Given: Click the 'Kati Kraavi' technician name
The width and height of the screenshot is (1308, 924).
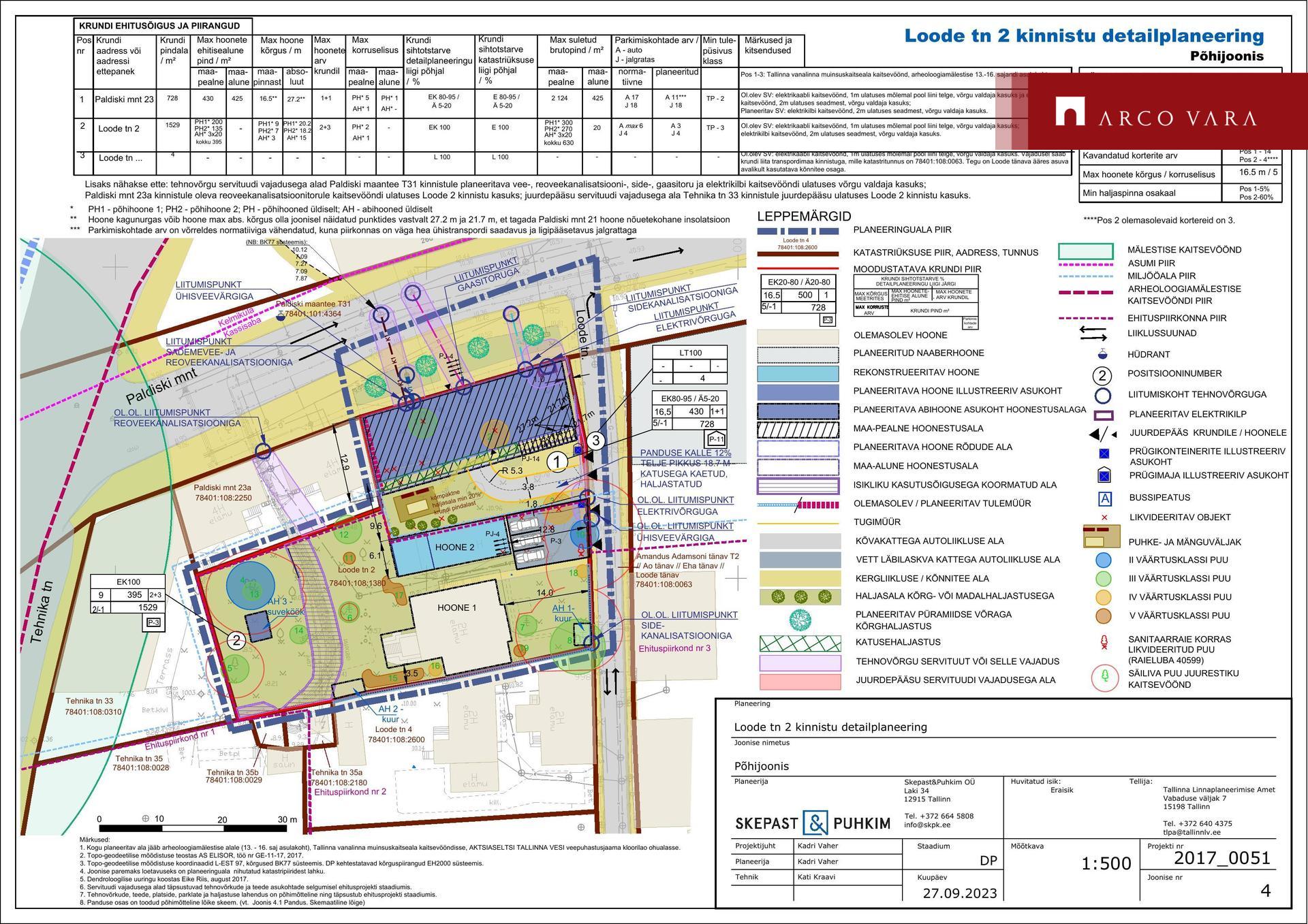Looking at the screenshot, I should [817, 877].
